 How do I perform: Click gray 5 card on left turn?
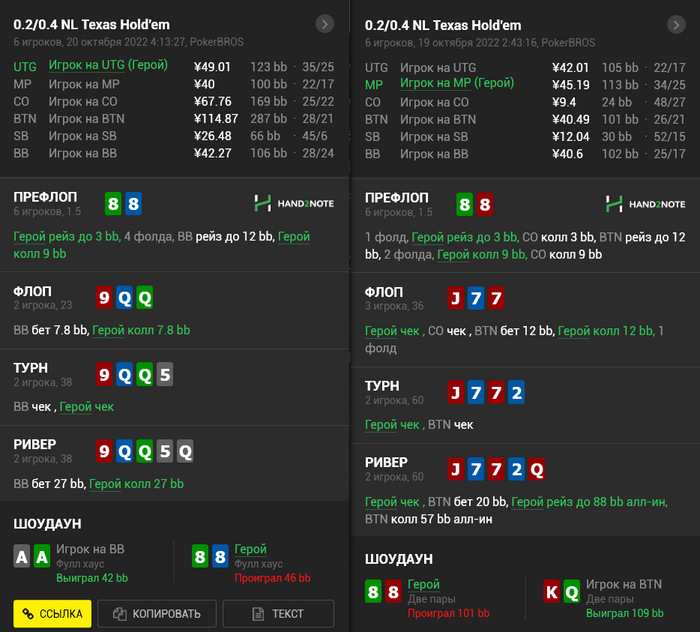point(165,374)
